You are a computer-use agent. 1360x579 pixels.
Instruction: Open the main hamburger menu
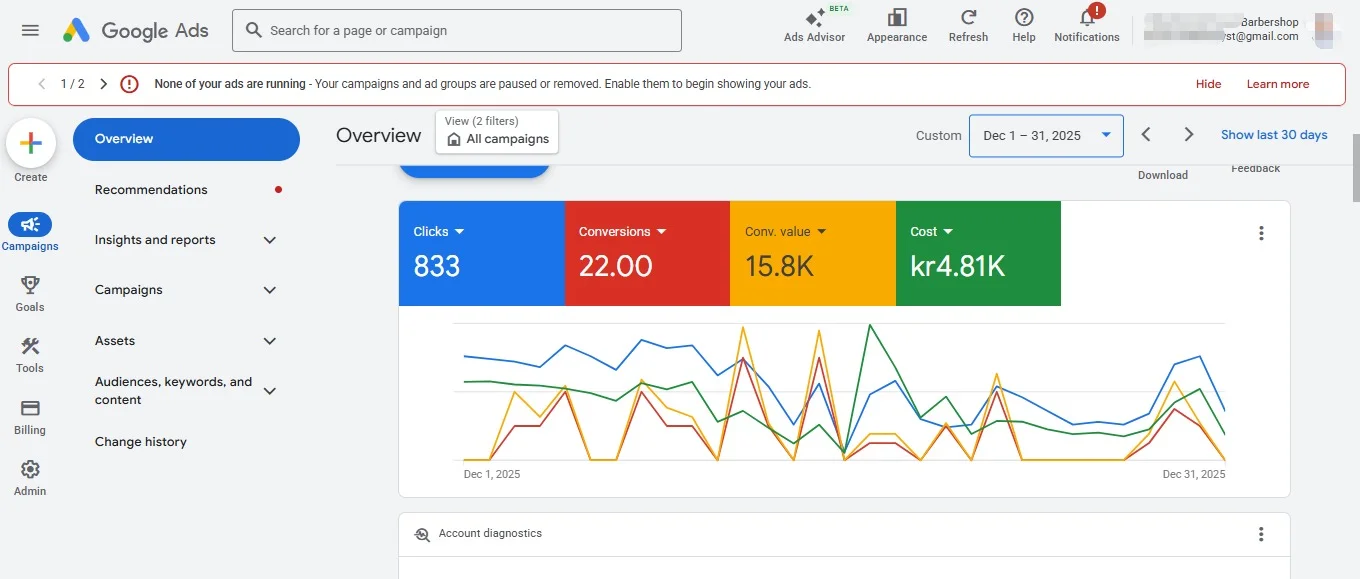point(30,30)
